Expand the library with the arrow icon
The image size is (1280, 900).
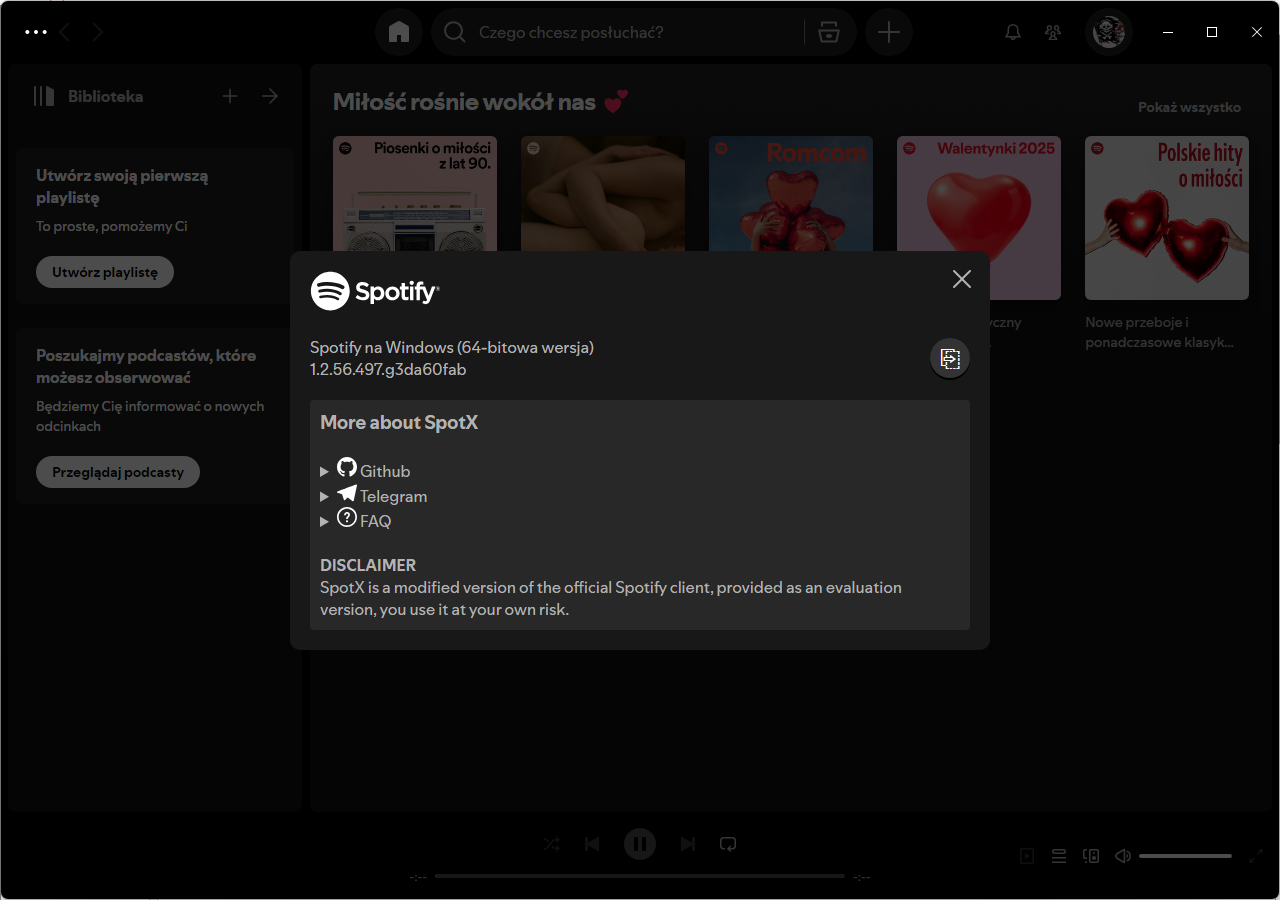coord(270,96)
